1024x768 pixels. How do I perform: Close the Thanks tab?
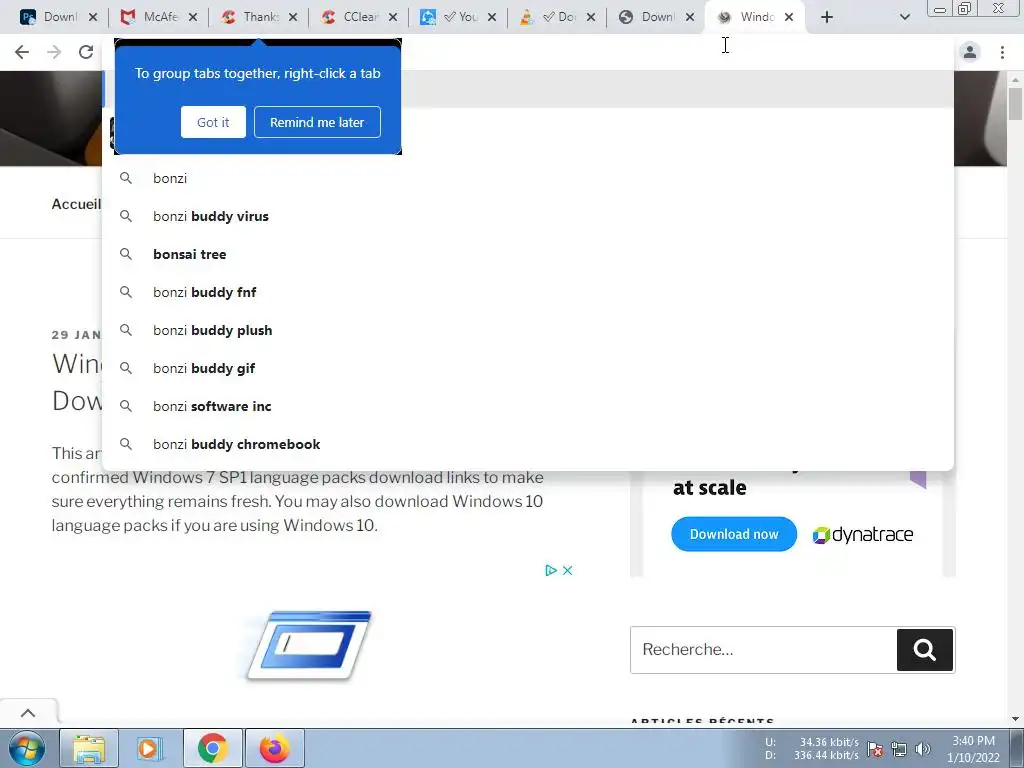[x=293, y=18]
